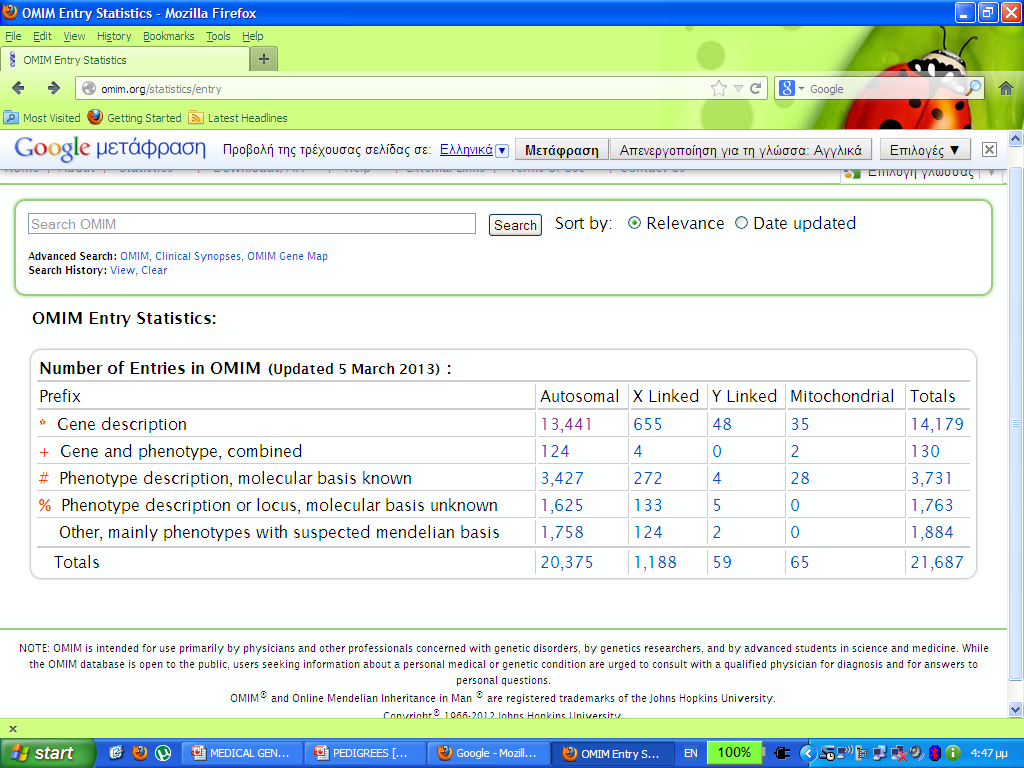The width and height of the screenshot is (1024, 768).
Task: Go forward using the forward arrow
Action: pyautogui.click(x=54, y=88)
